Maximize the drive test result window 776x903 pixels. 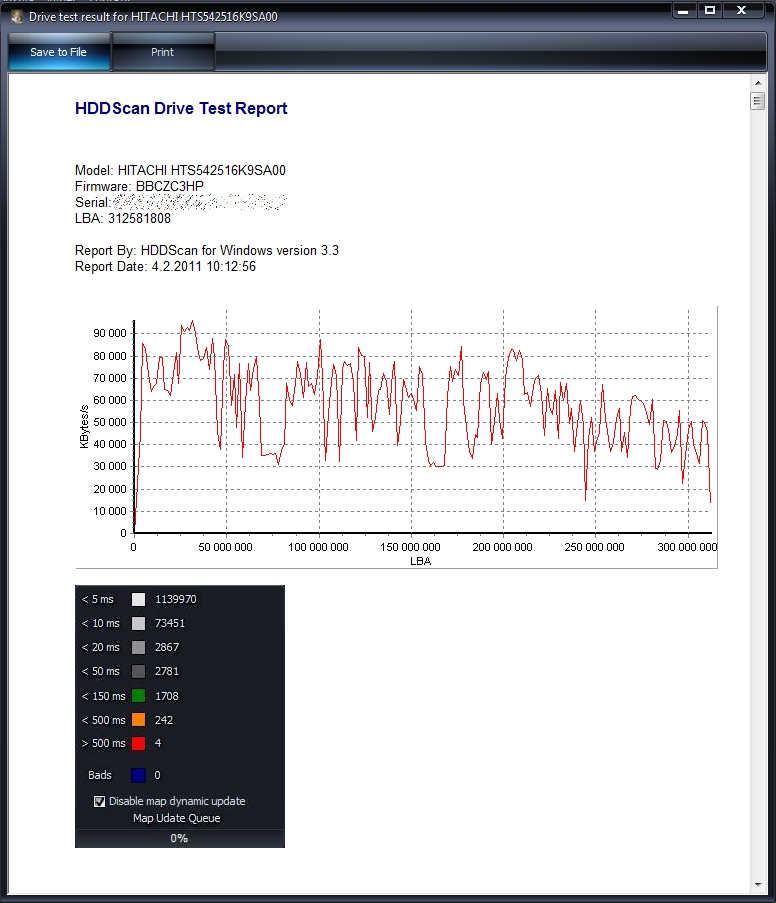tap(710, 10)
